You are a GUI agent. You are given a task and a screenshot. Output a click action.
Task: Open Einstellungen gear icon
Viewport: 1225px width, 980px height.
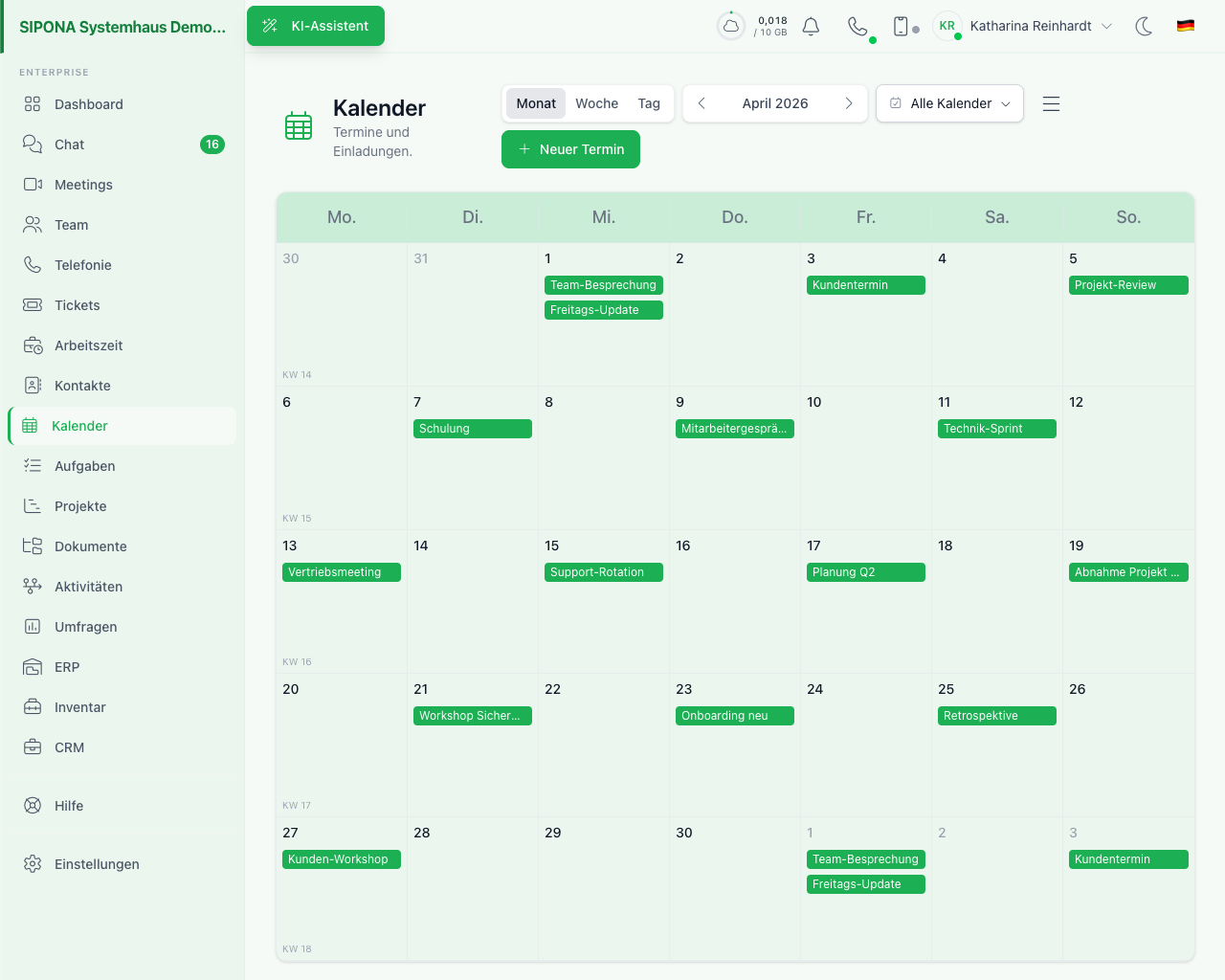33,864
